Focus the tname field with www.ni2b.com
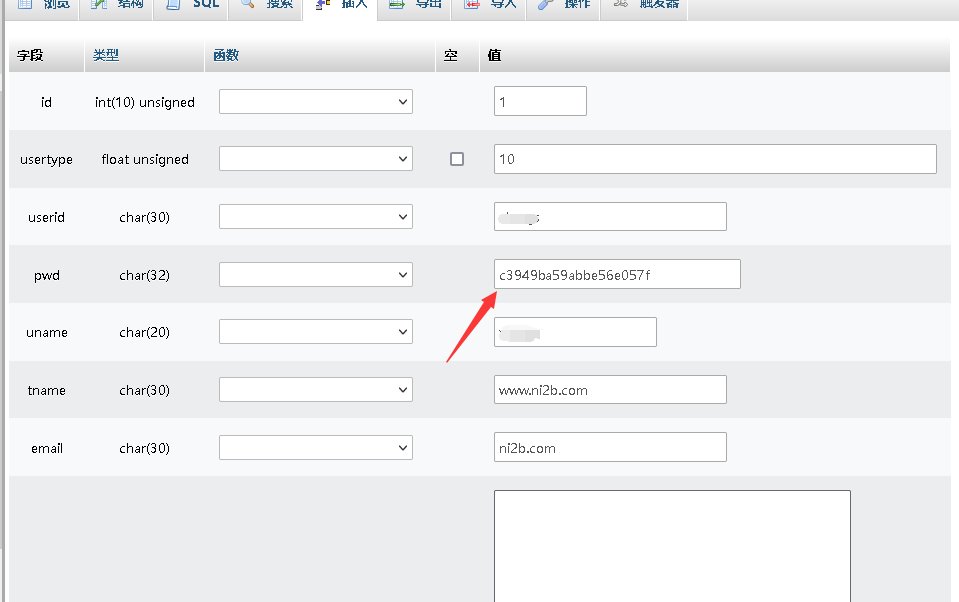The height and width of the screenshot is (602, 959). [609, 390]
